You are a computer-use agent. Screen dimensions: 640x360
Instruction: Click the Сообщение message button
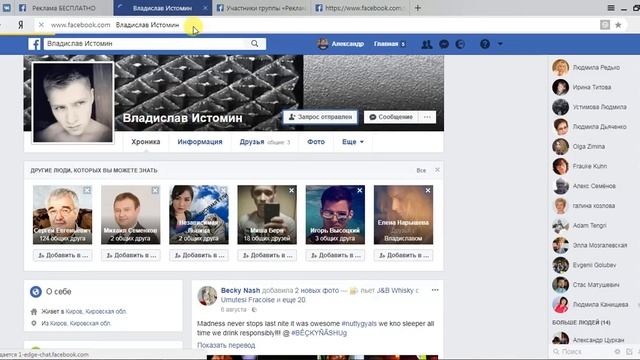click(x=391, y=117)
